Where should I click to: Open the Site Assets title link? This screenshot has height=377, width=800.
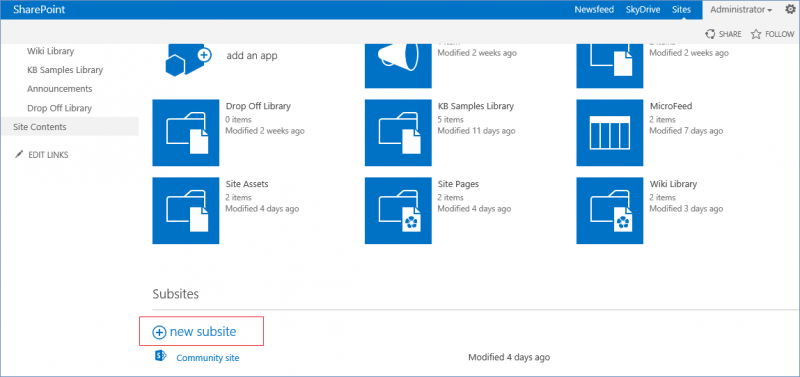click(247, 184)
